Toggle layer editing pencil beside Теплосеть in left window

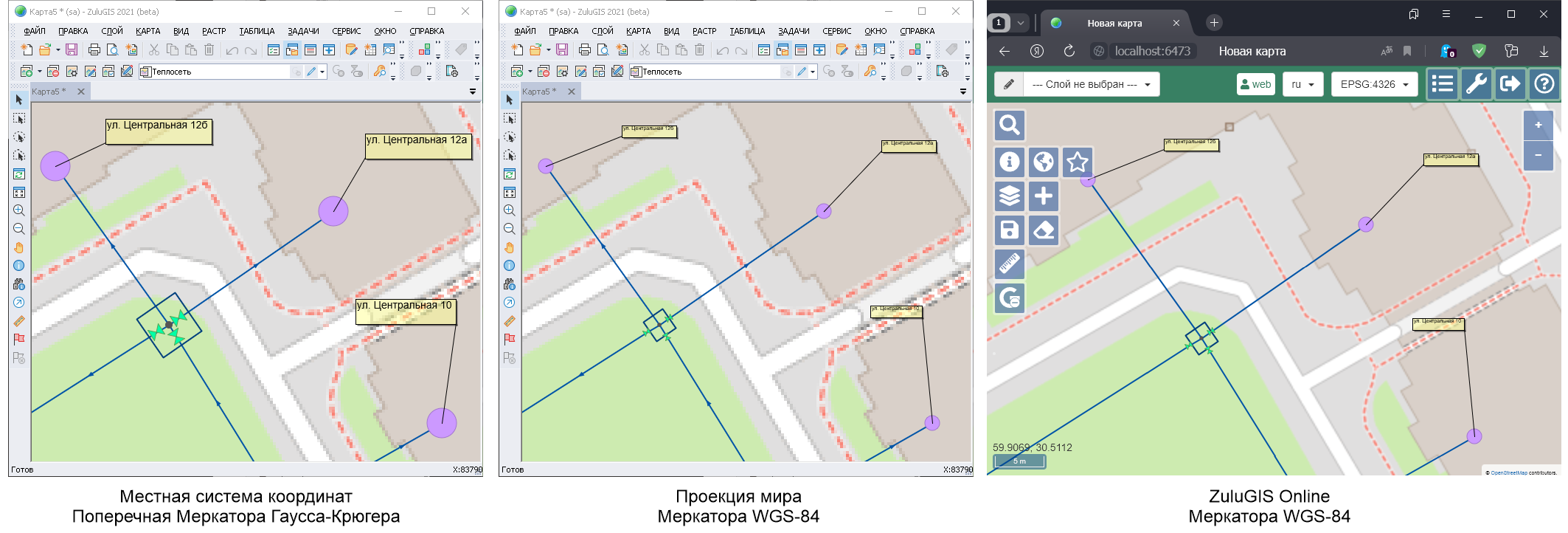[x=311, y=72]
